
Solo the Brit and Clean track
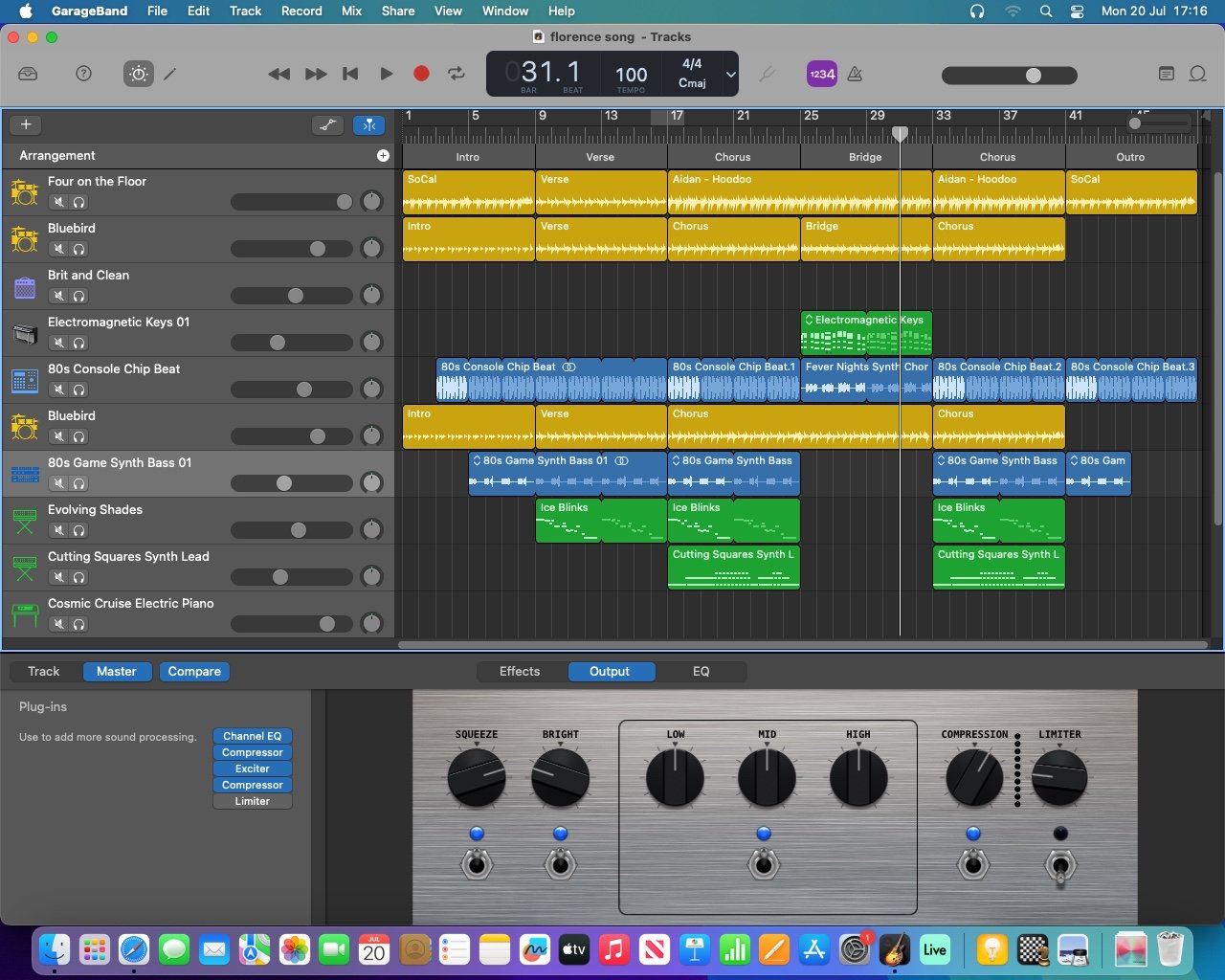pyautogui.click(x=79, y=296)
